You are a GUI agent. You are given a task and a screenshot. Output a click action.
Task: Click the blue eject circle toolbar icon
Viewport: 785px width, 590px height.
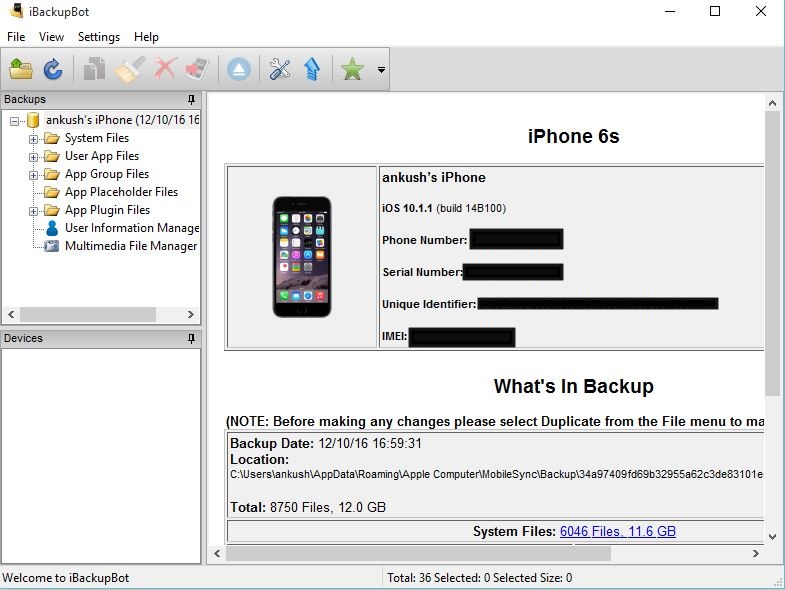click(239, 69)
